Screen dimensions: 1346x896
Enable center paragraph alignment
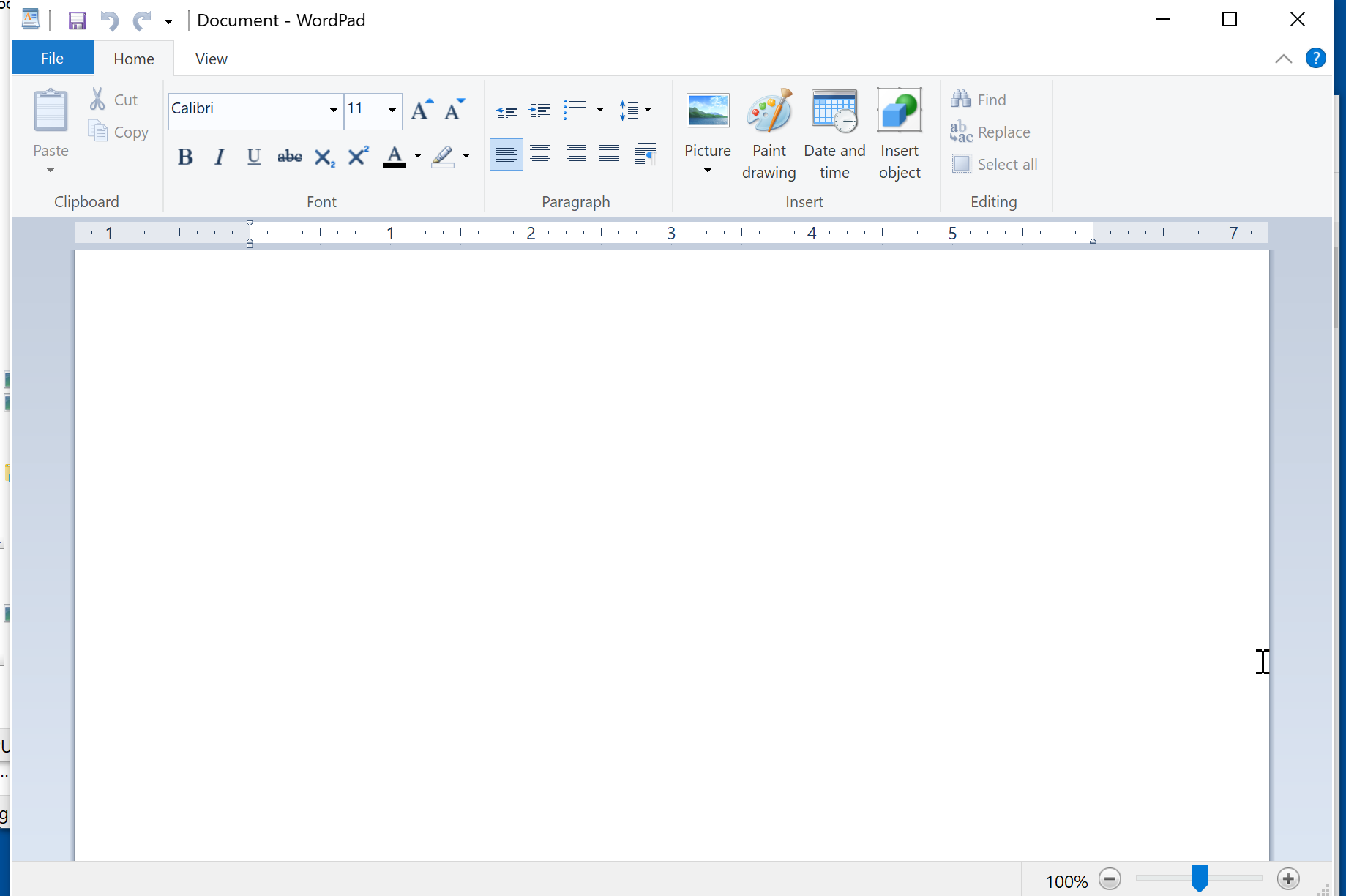540,154
